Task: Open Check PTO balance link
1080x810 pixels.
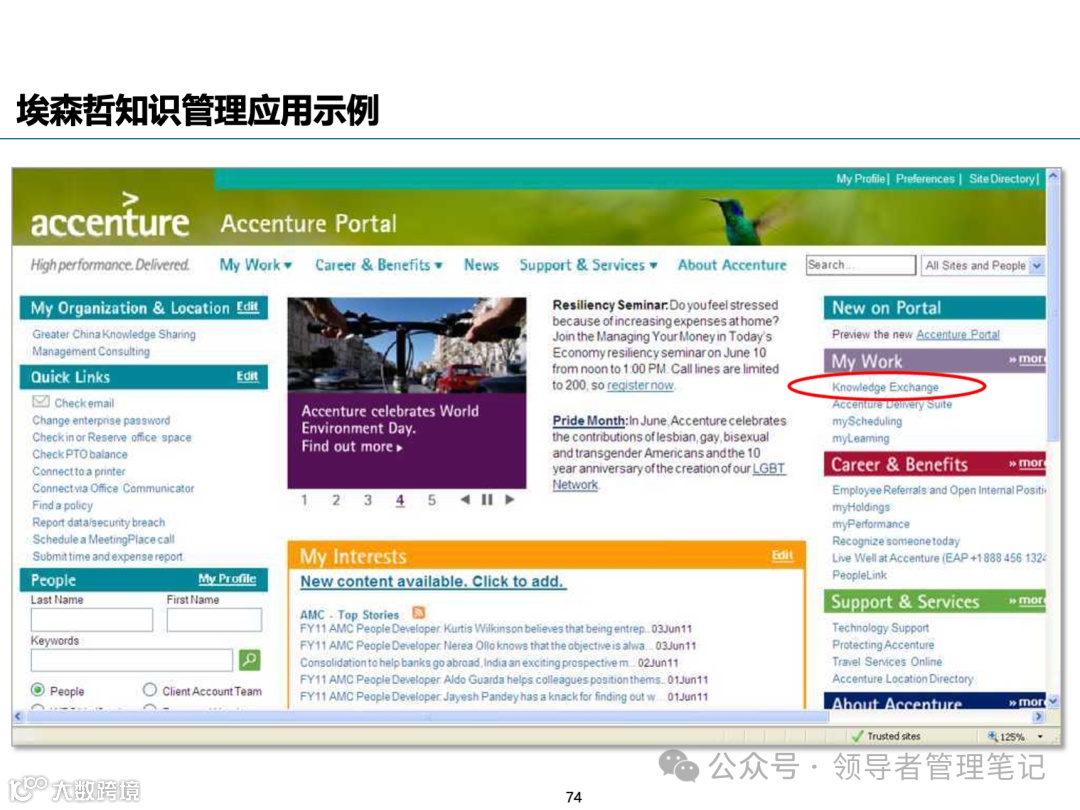Action: (x=80, y=455)
